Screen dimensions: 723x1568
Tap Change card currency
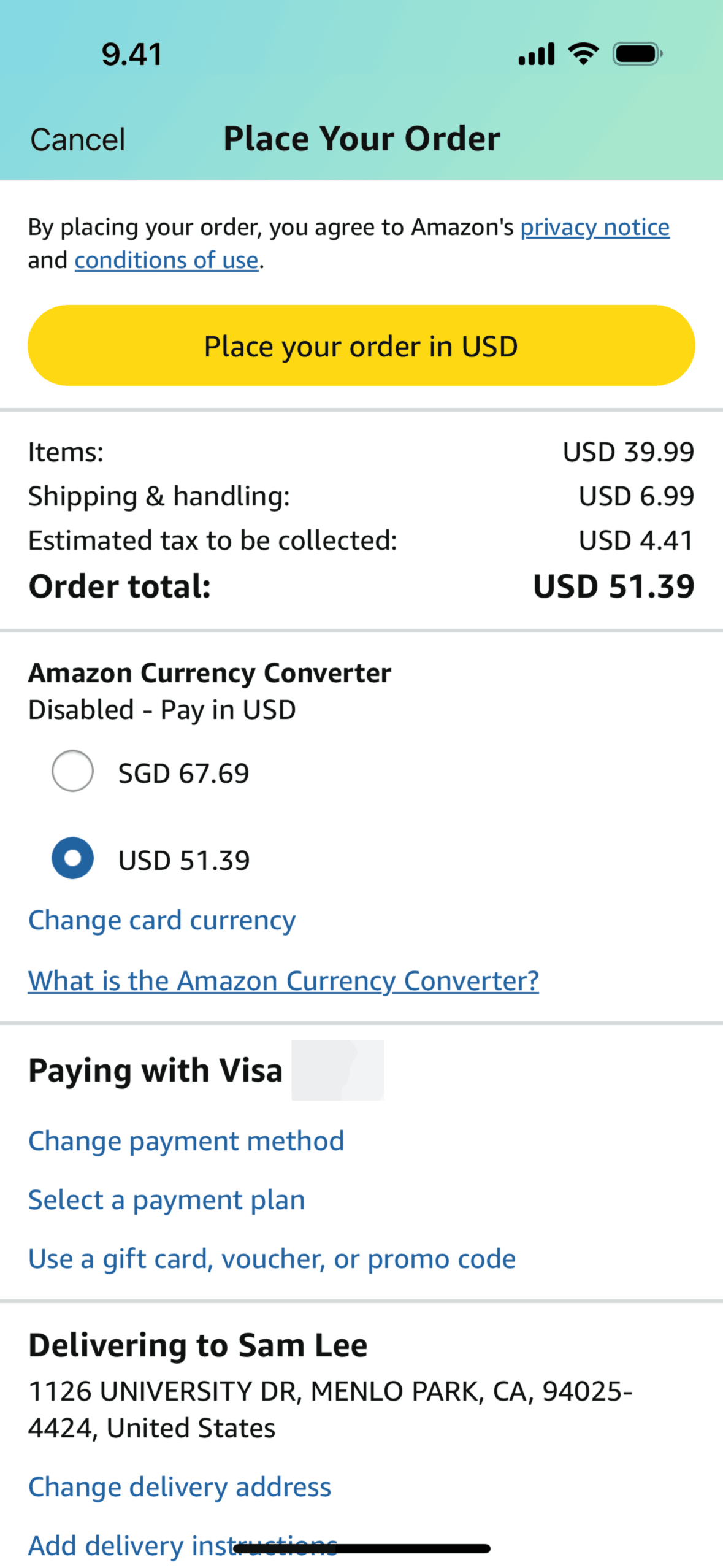click(x=162, y=920)
